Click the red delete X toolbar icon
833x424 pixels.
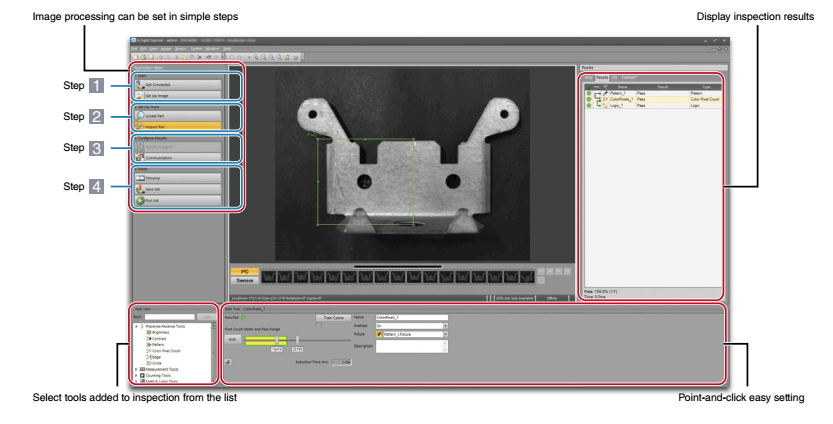click(198, 57)
